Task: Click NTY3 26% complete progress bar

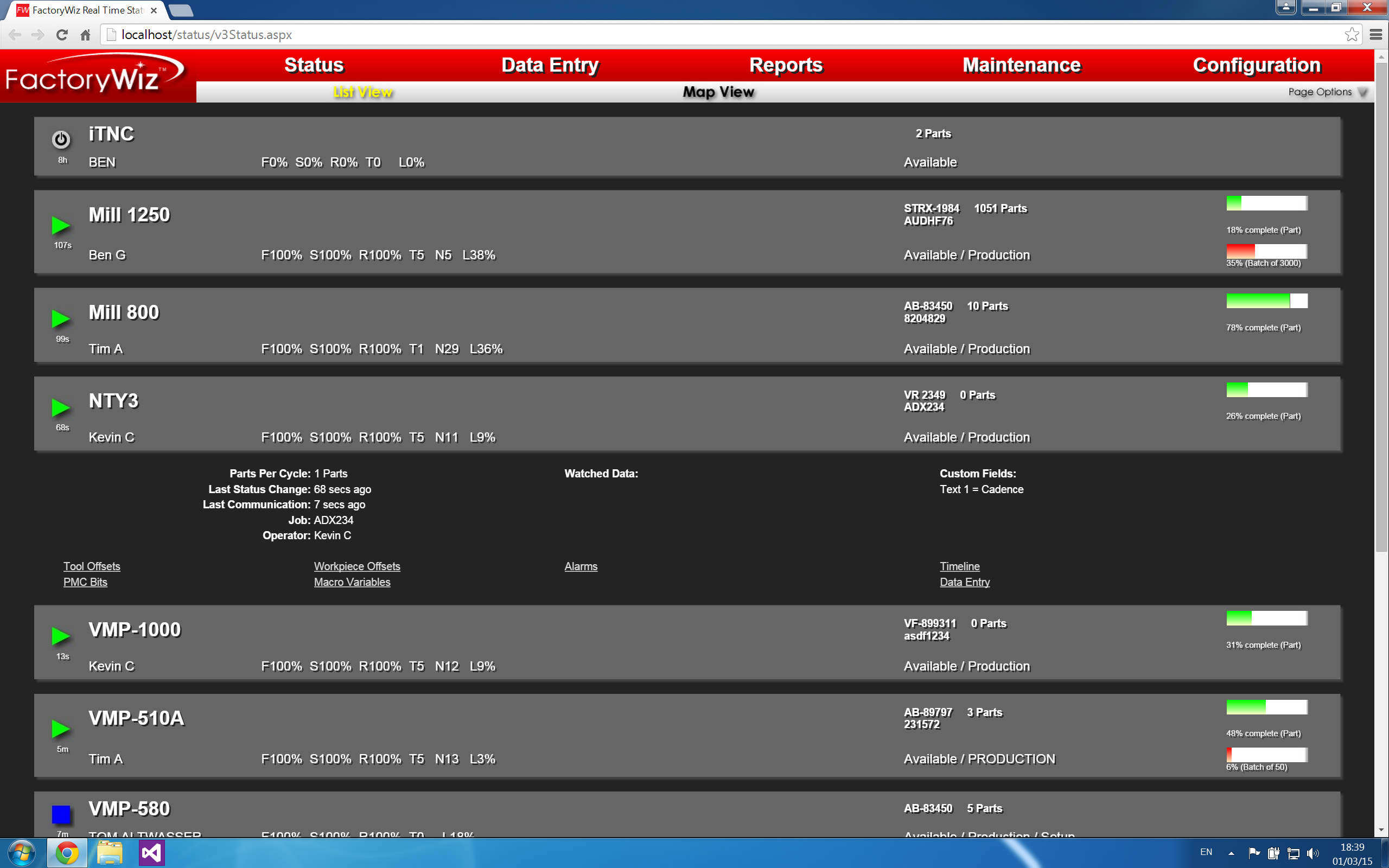Action: (x=1267, y=390)
